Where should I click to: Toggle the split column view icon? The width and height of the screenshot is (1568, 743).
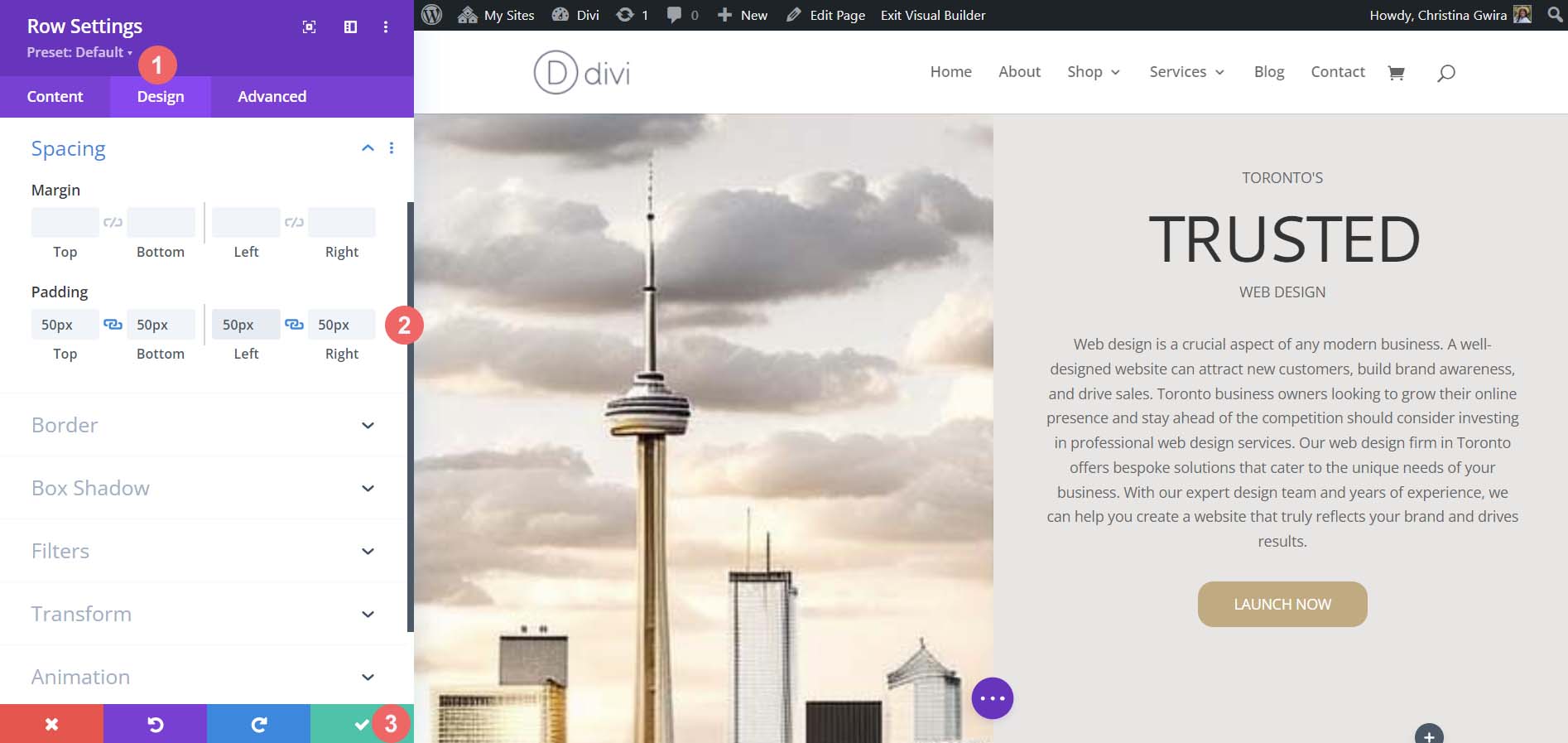click(x=350, y=27)
